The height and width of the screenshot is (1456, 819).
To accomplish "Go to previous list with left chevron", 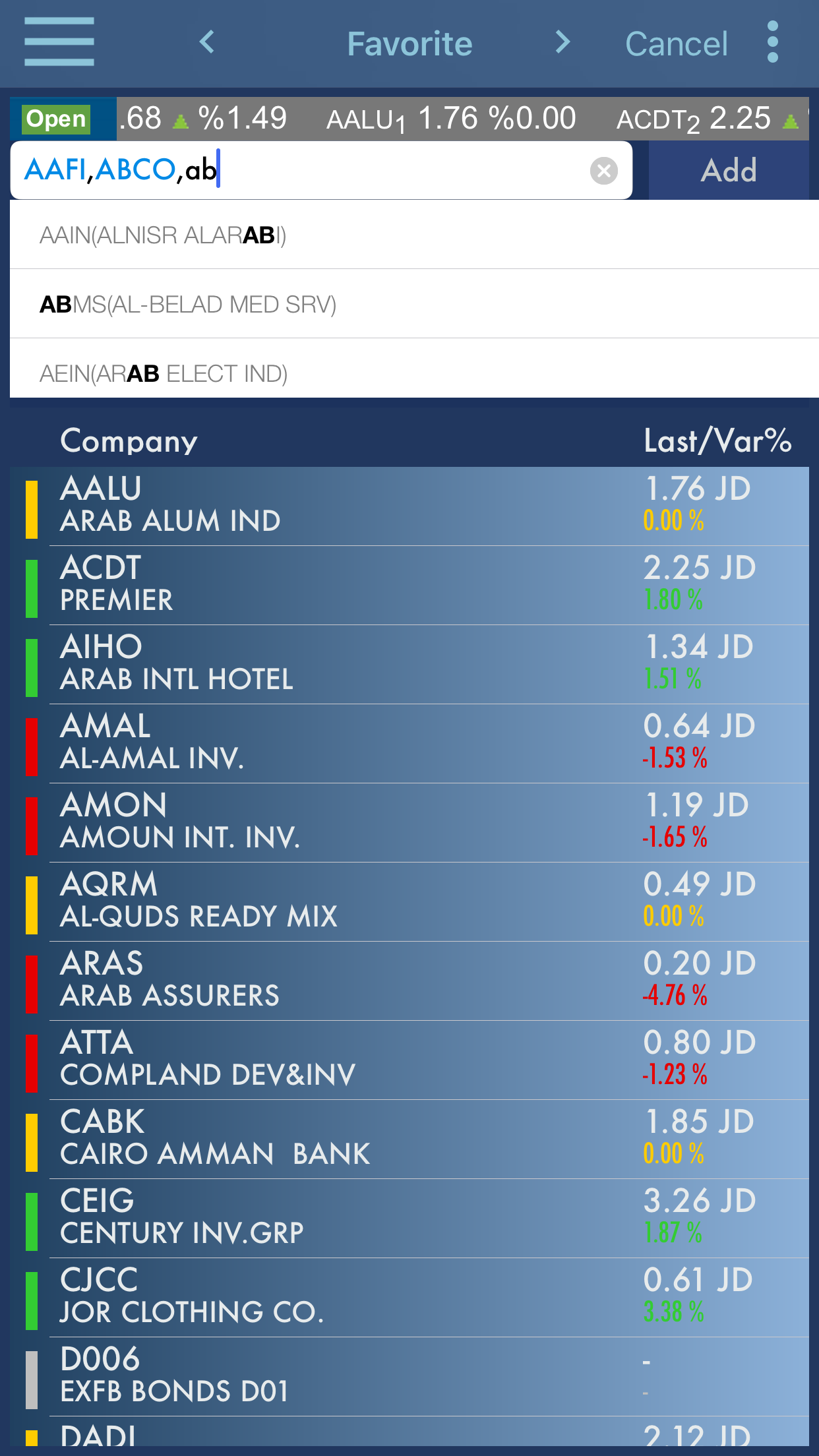I will [x=207, y=43].
